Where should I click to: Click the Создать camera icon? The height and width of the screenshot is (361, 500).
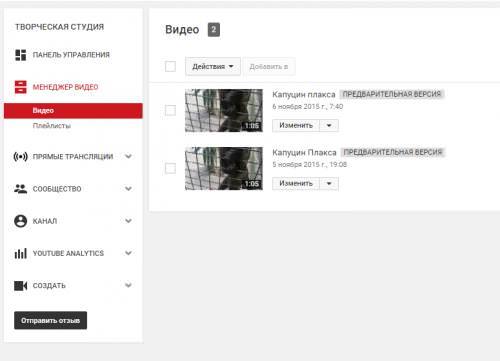click(x=20, y=286)
